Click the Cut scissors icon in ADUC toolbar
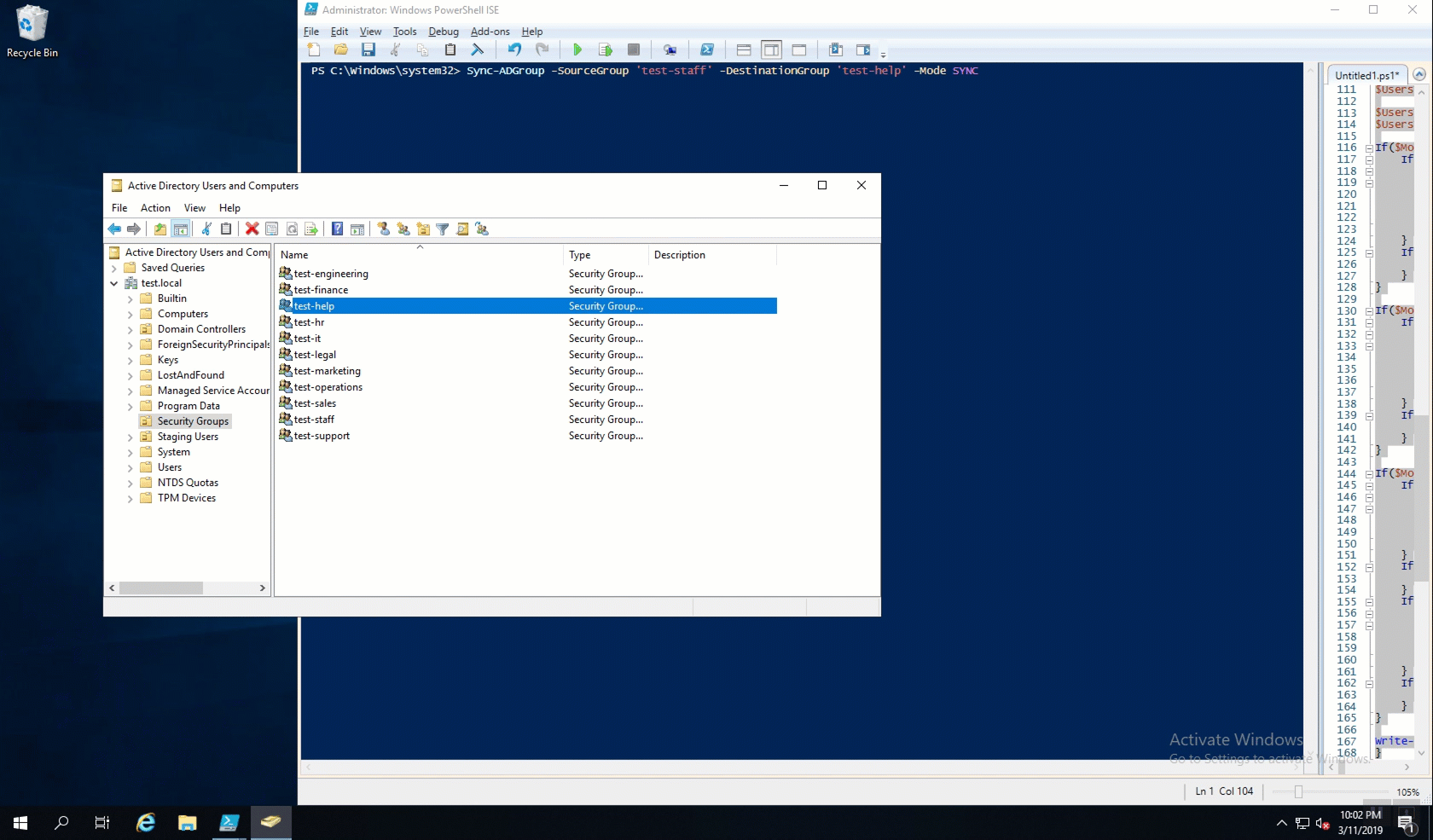 coord(206,229)
